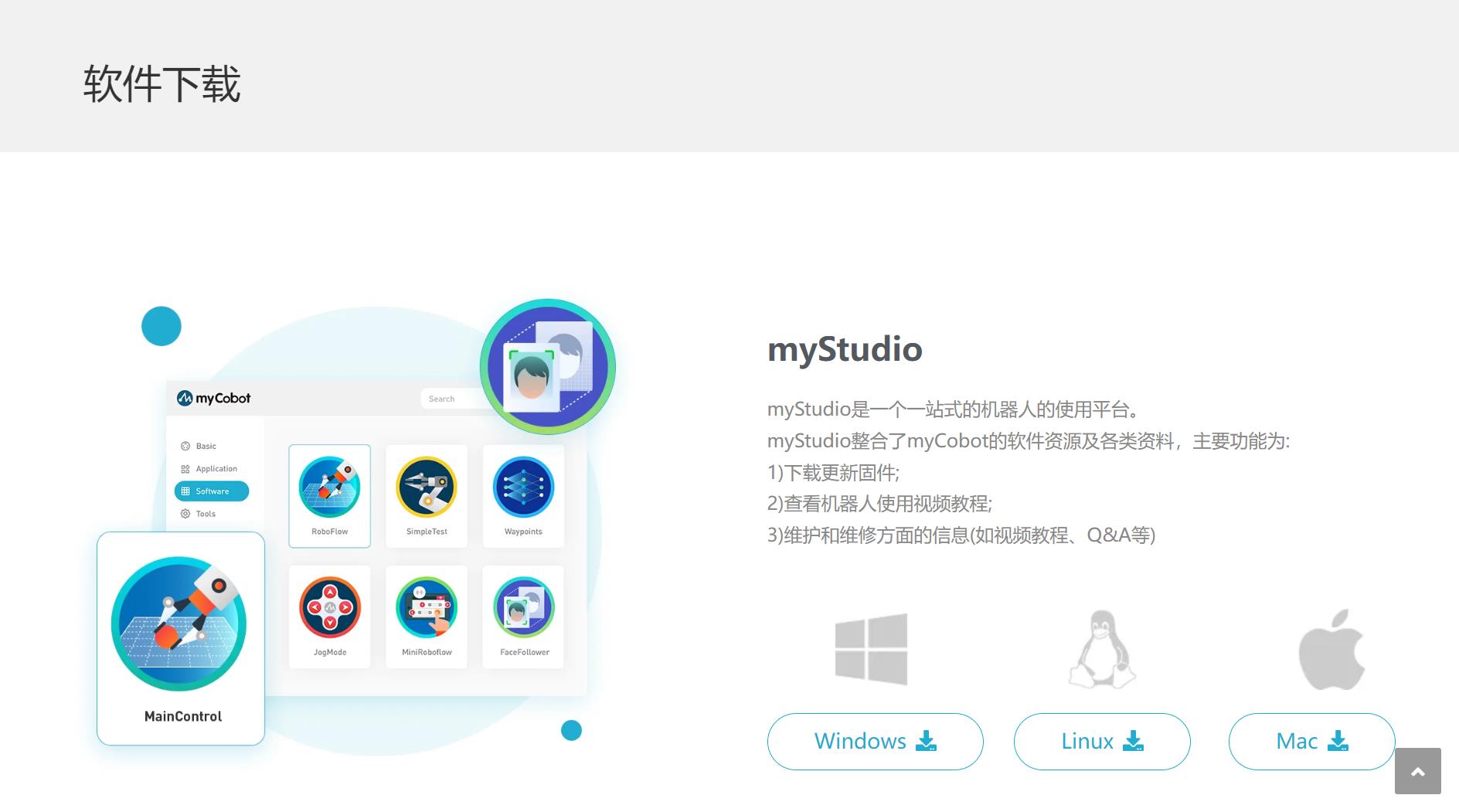The height and width of the screenshot is (812, 1459).
Task: Click the Apple logo icon
Action: click(1330, 649)
